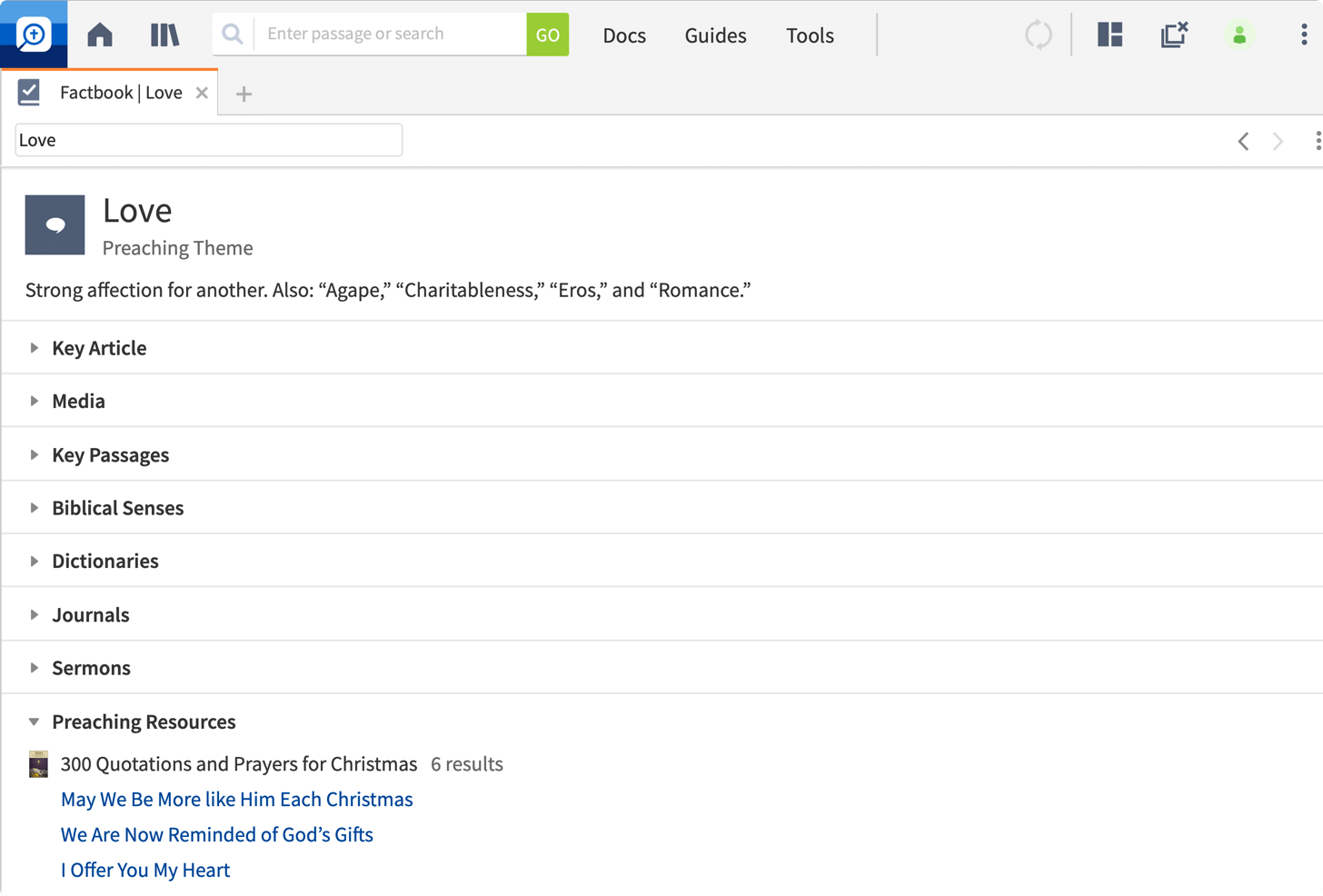This screenshot has width=1323, height=896.
Task: Open the Library books icon
Action: pos(164,35)
